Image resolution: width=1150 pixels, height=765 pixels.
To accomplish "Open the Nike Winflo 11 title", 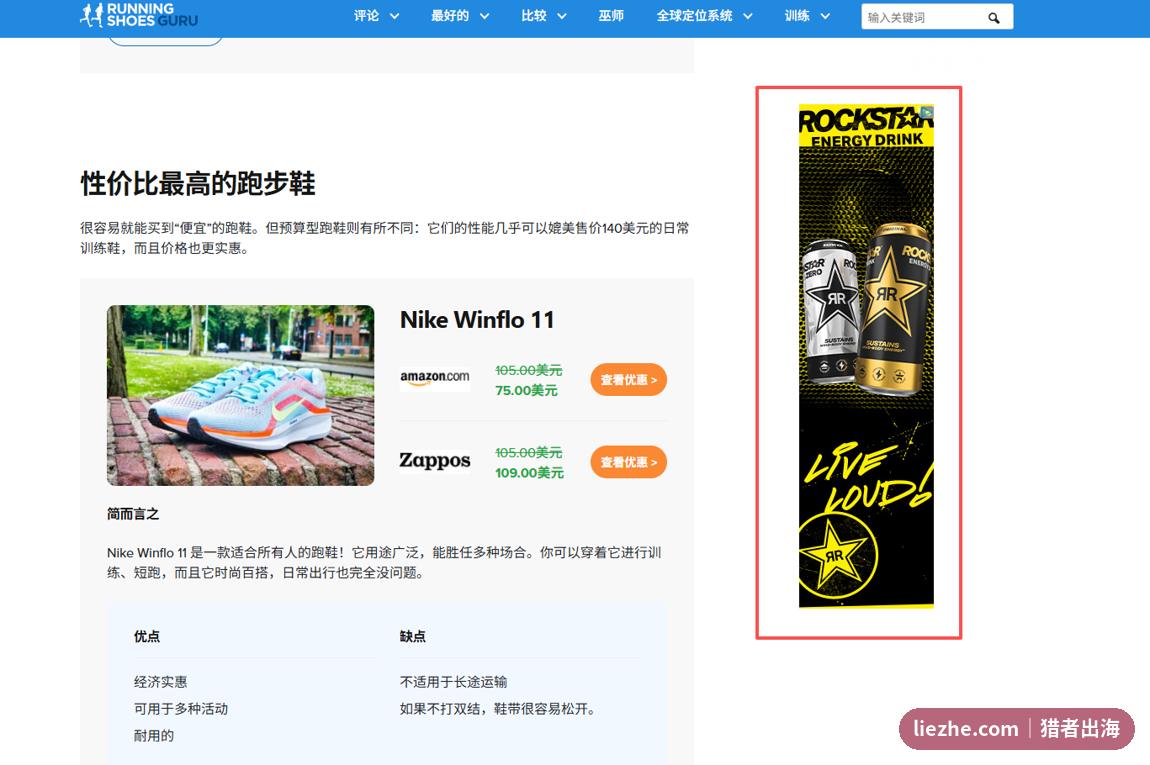I will [x=477, y=320].
